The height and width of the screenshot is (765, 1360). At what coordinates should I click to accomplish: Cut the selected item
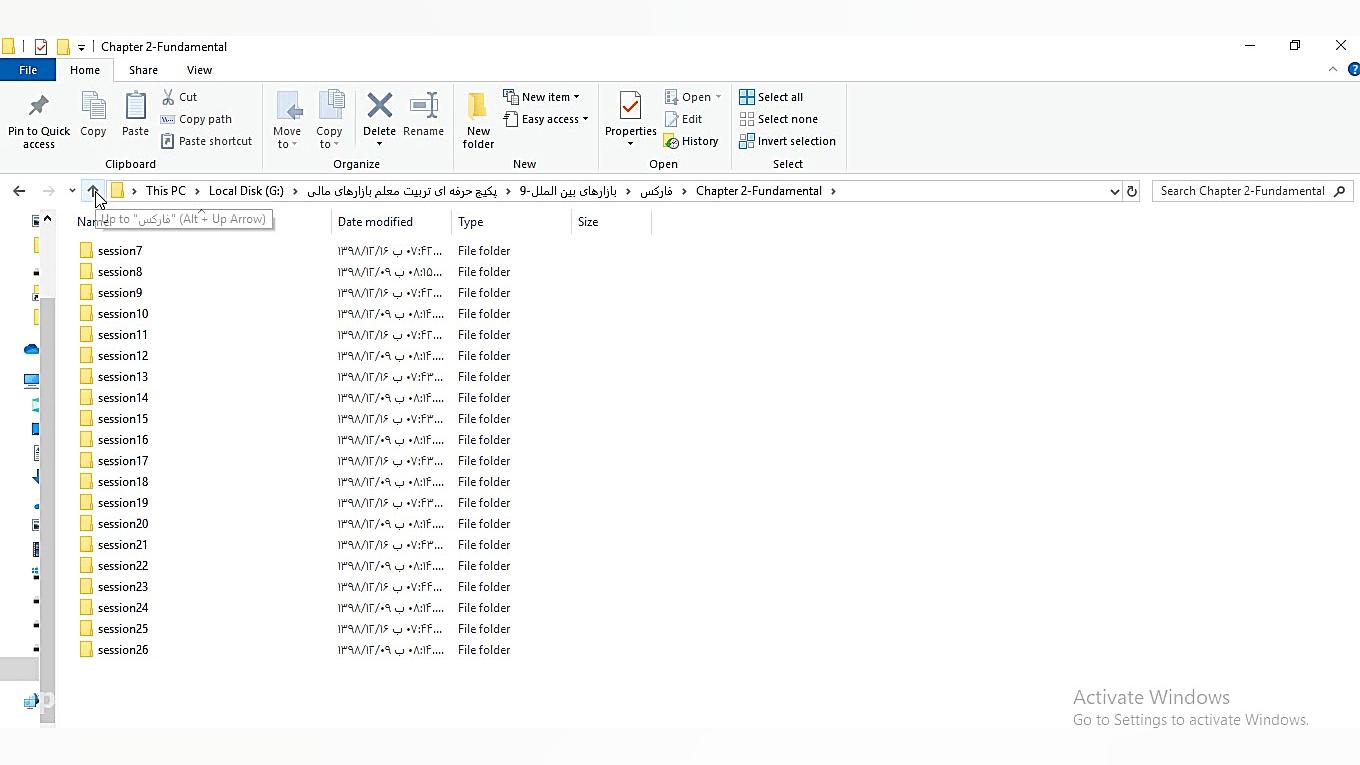click(180, 97)
